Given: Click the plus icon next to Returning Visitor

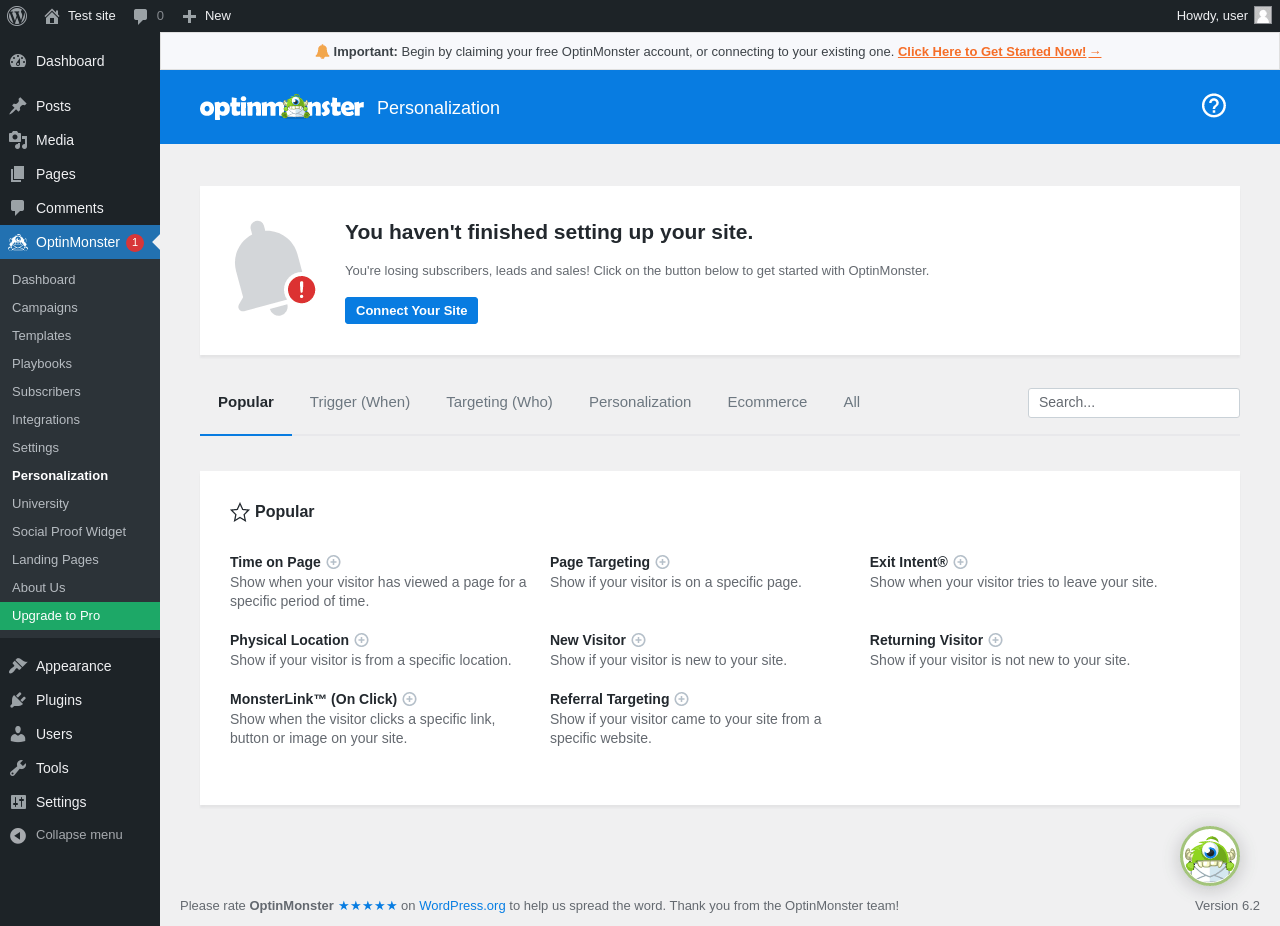Looking at the screenshot, I should [x=996, y=640].
